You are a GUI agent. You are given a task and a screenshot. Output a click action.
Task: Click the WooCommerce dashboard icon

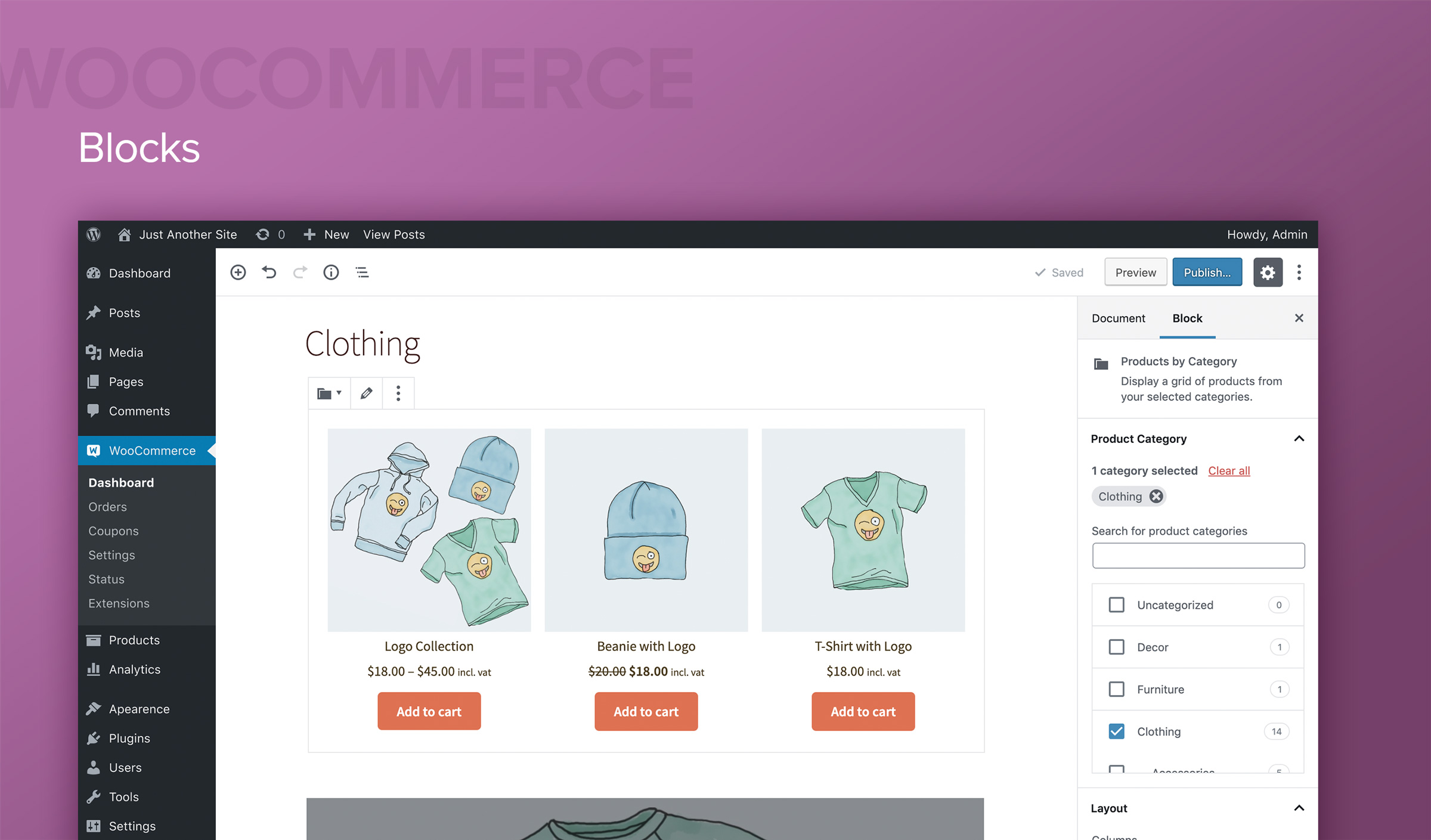coord(94,450)
